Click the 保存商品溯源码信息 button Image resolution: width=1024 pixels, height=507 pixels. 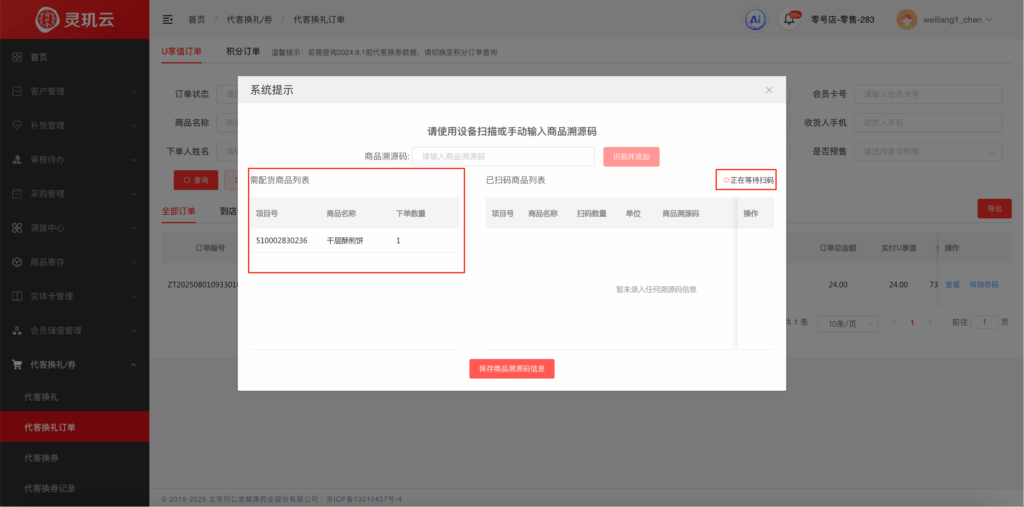512,368
